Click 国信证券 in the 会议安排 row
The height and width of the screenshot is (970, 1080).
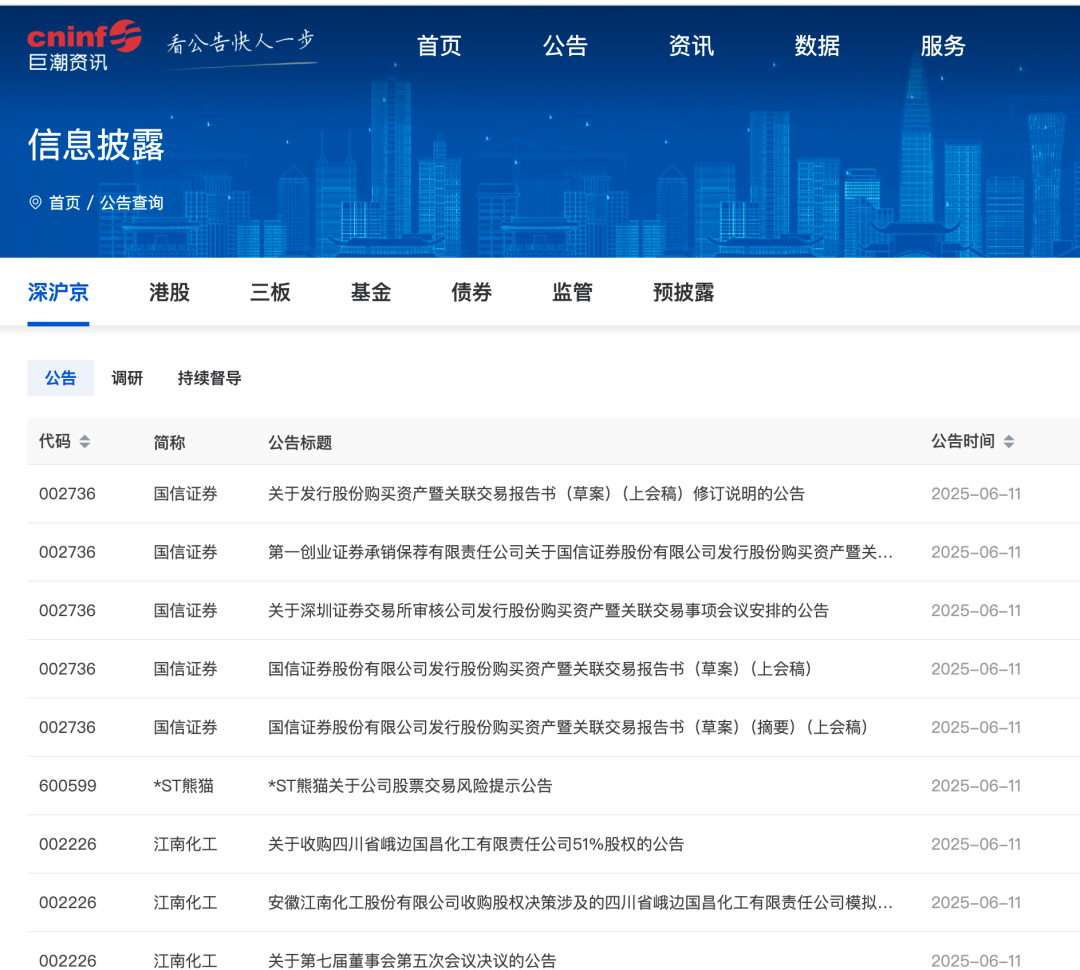[x=185, y=610]
